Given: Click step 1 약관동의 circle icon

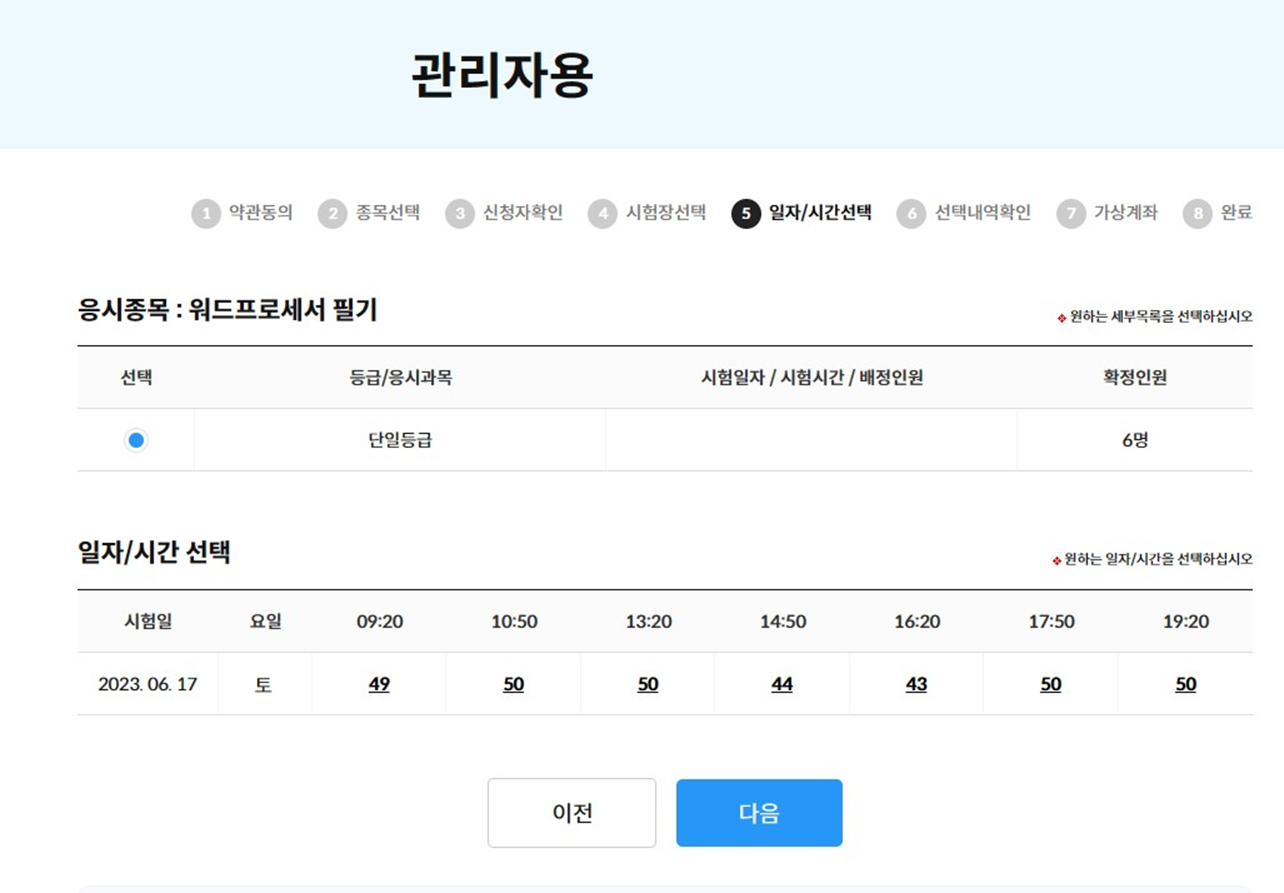Looking at the screenshot, I should [x=206, y=214].
